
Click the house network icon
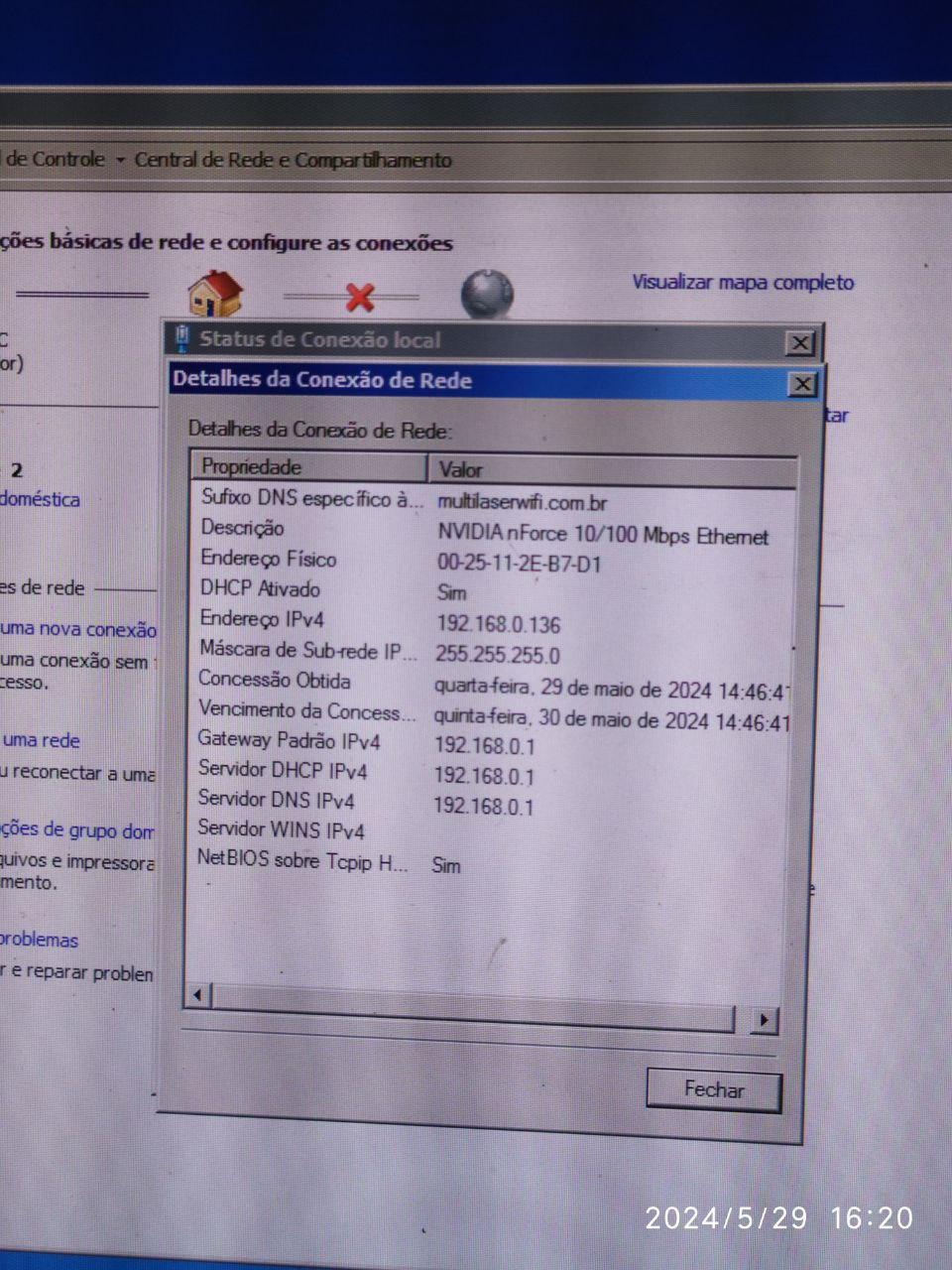[215, 293]
